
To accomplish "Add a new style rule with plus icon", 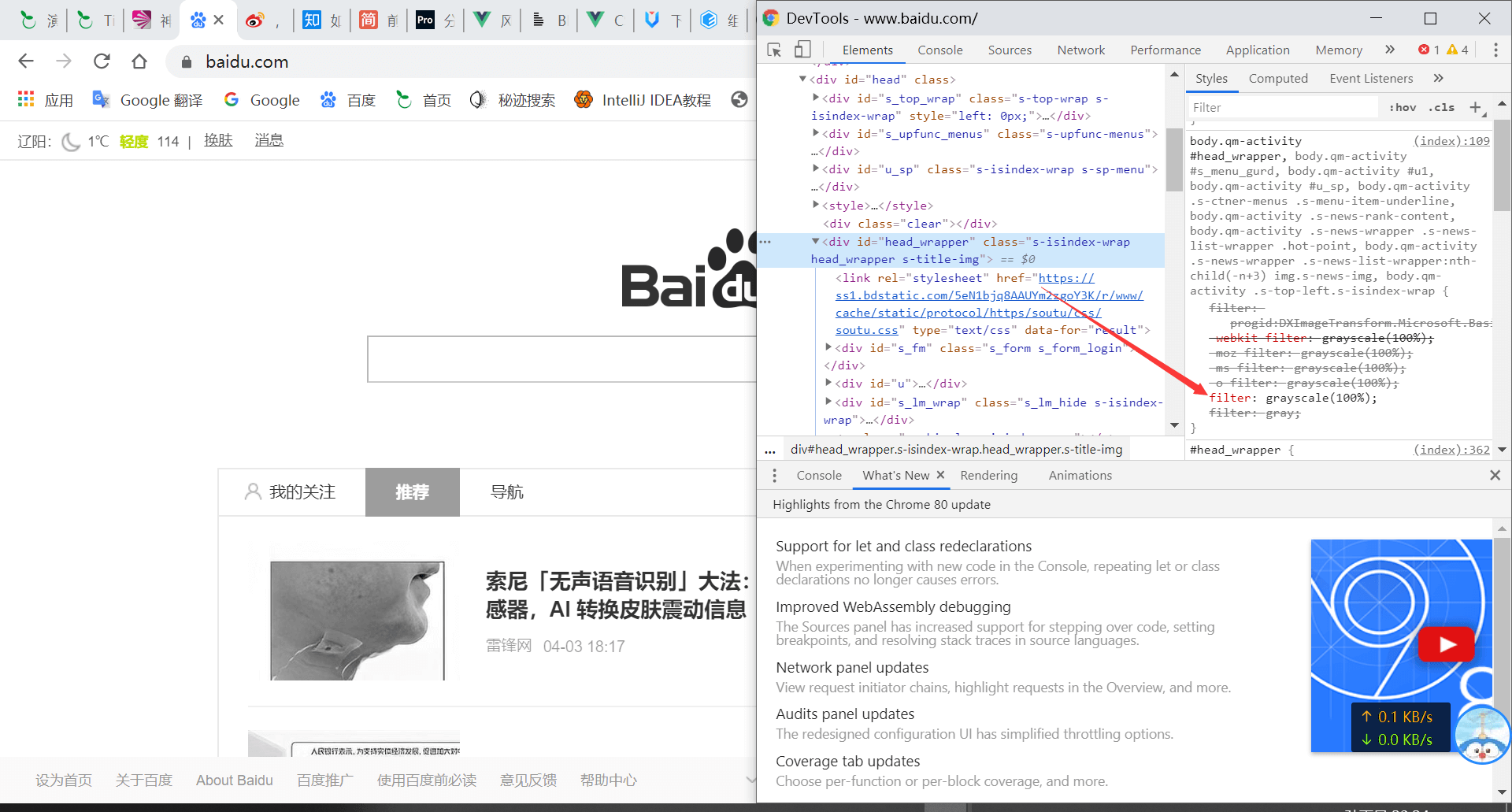I will point(1476,107).
